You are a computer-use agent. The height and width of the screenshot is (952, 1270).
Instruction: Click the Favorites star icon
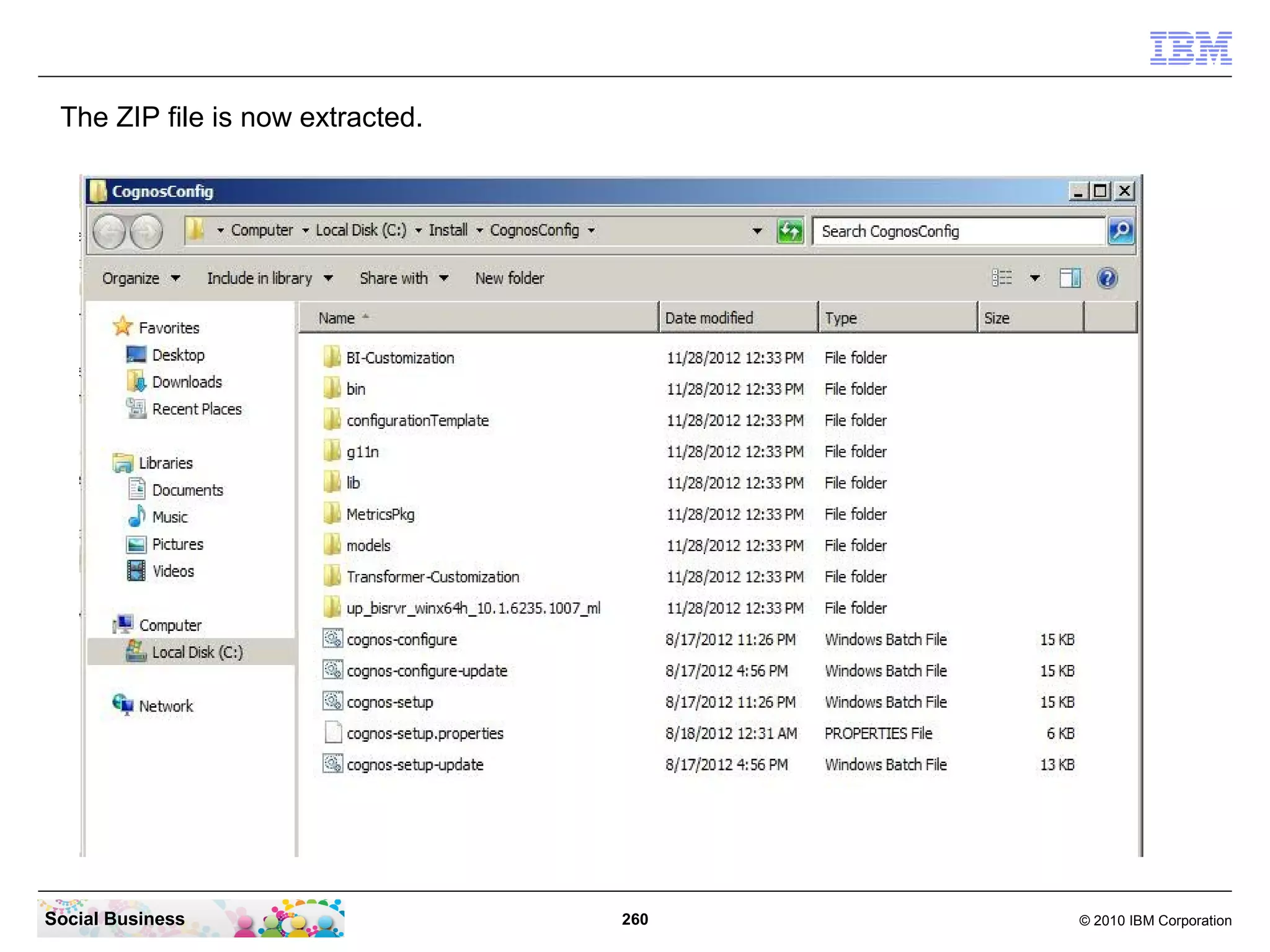pyautogui.click(x=123, y=327)
